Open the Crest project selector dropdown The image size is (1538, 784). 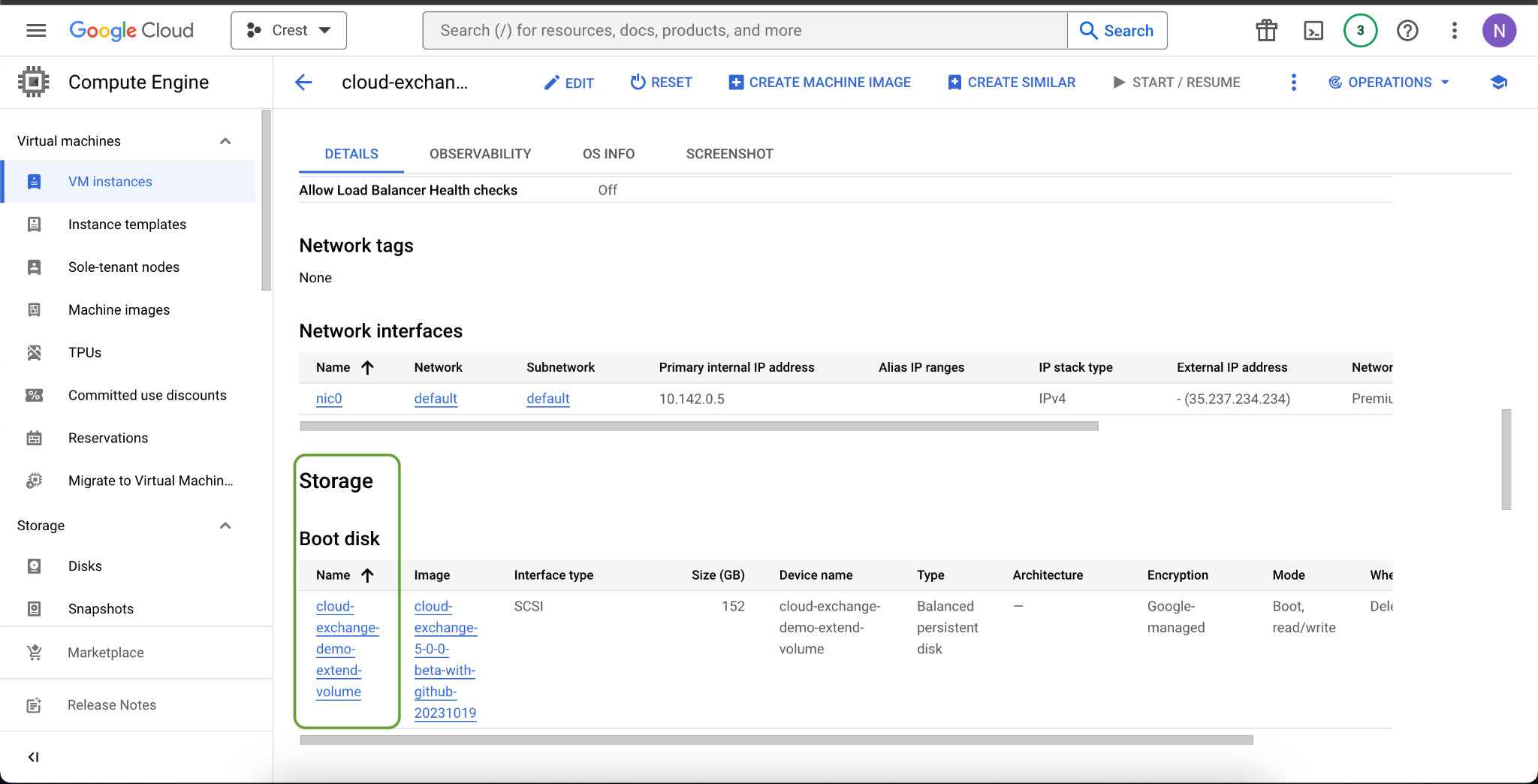[x=289, y=31]
